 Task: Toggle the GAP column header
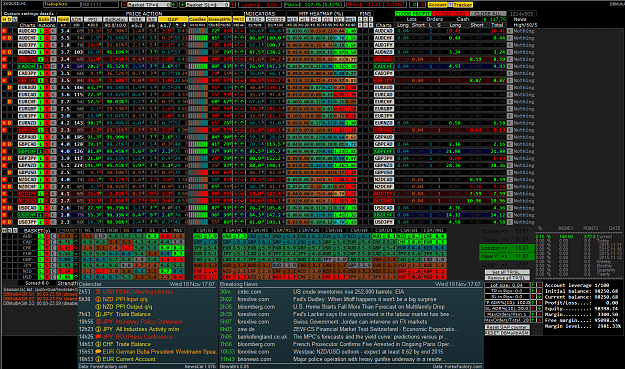pyautogui.click(x=173, y=19)
